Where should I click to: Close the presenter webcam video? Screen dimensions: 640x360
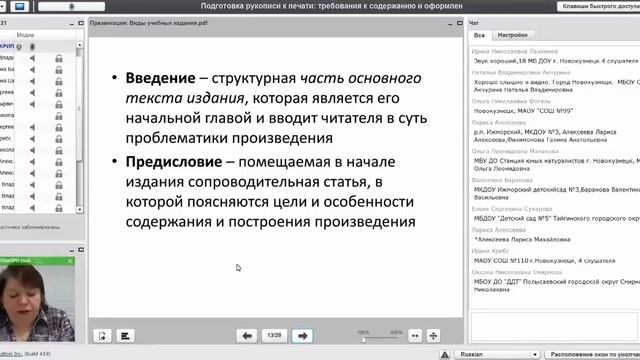click(70, 261)
